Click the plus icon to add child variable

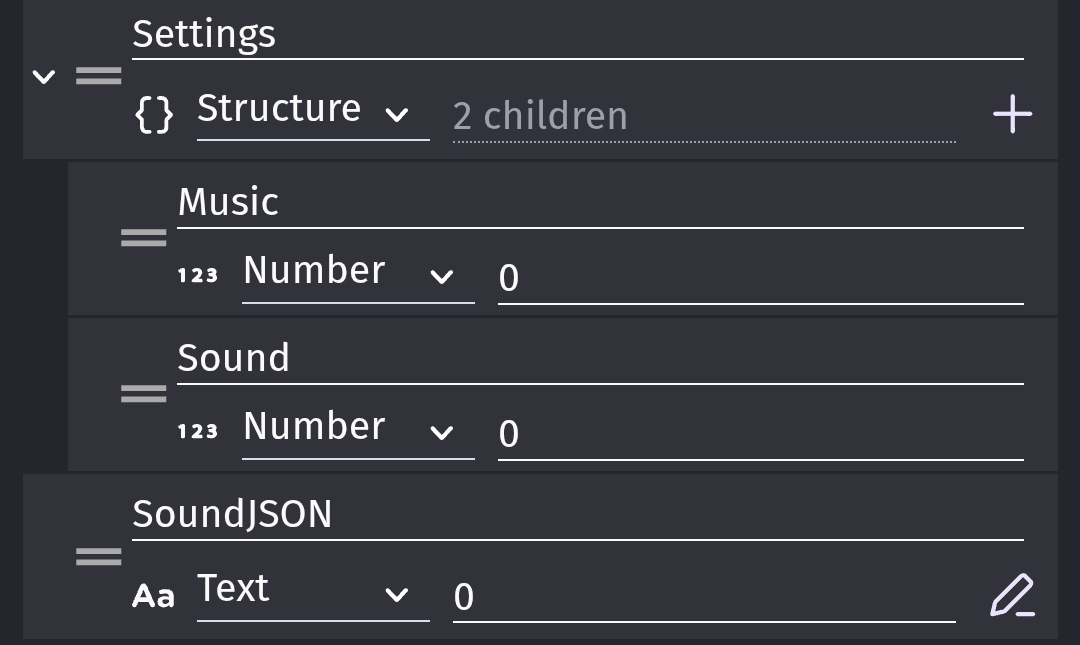(1012, 114)
